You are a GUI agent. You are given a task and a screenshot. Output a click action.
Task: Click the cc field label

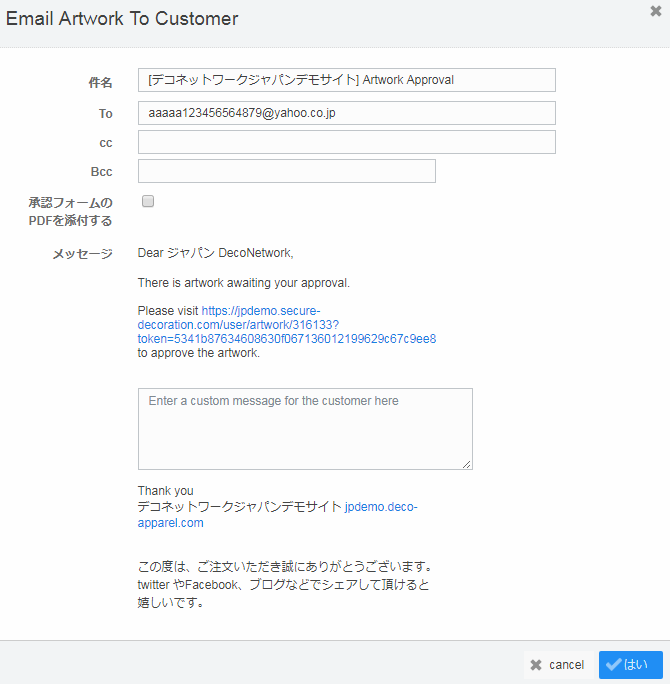[x=106, y=143]
